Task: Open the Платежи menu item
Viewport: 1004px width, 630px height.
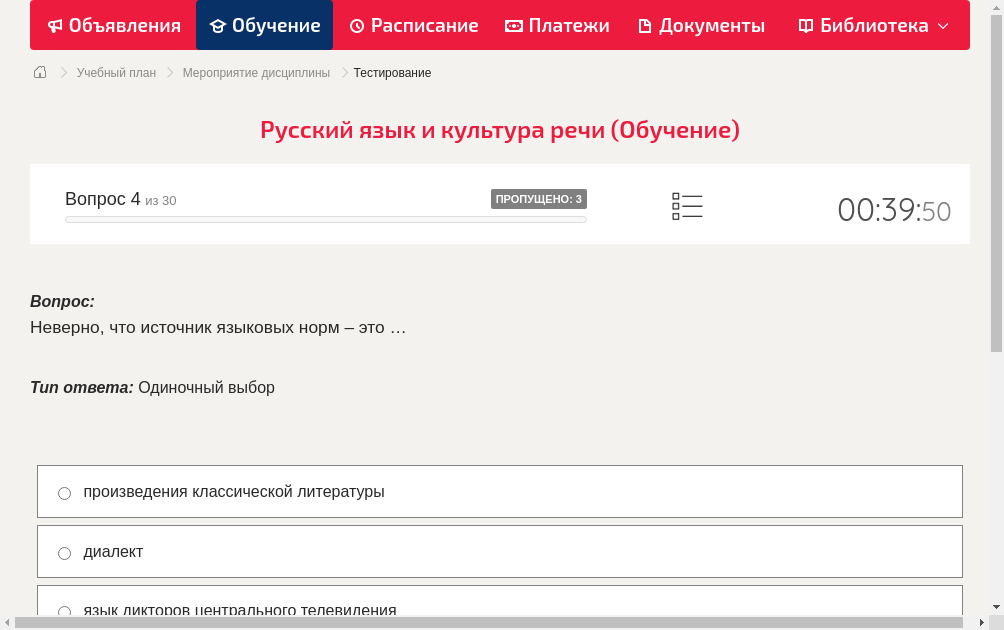Action: pyautogui.click(x=557, y=25)
